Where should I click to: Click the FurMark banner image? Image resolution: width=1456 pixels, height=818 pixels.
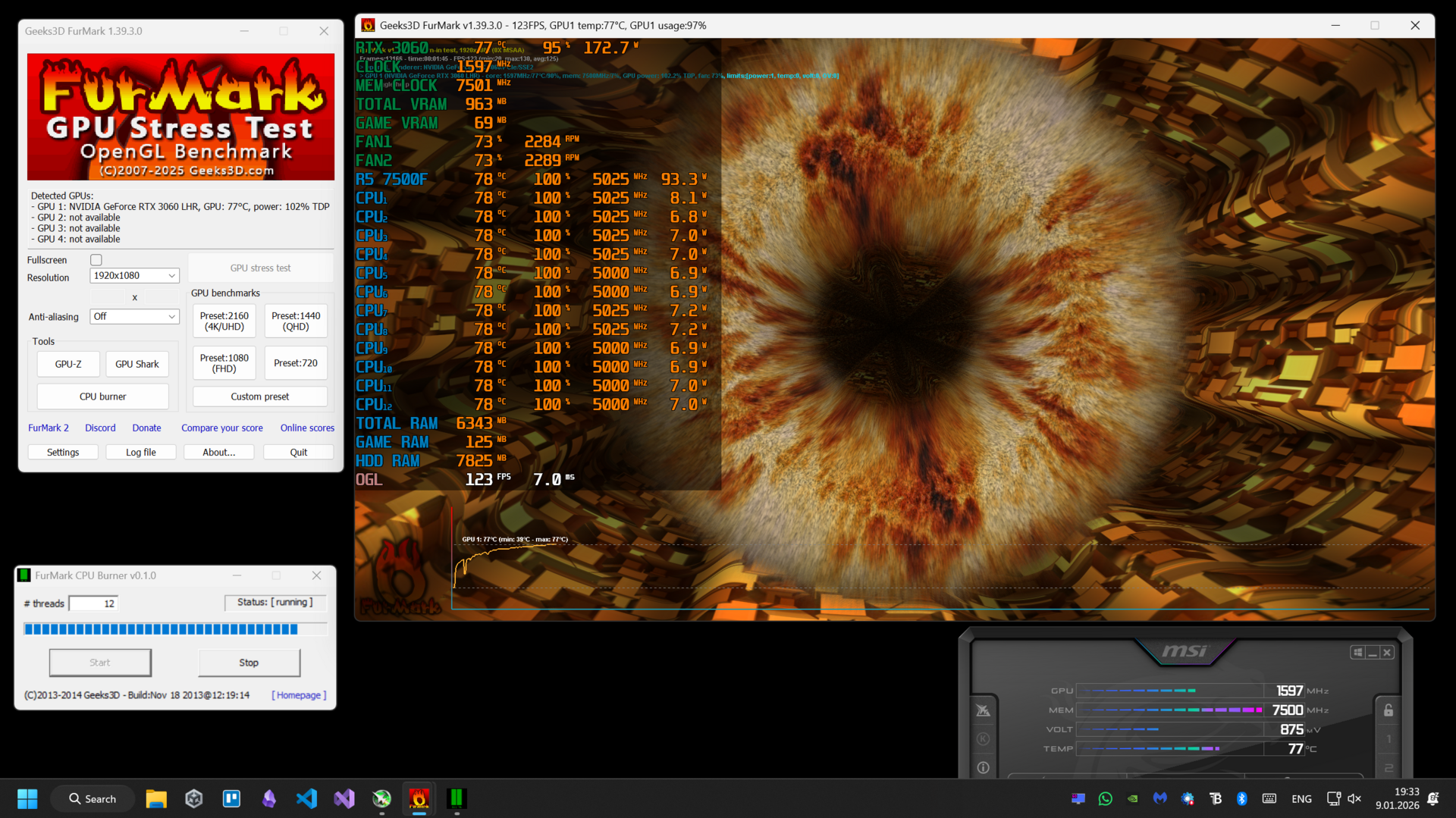click(x=180, y=117)
